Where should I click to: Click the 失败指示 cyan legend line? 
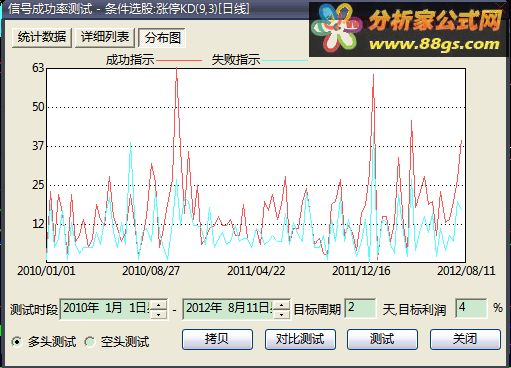[x=284, y=61]
